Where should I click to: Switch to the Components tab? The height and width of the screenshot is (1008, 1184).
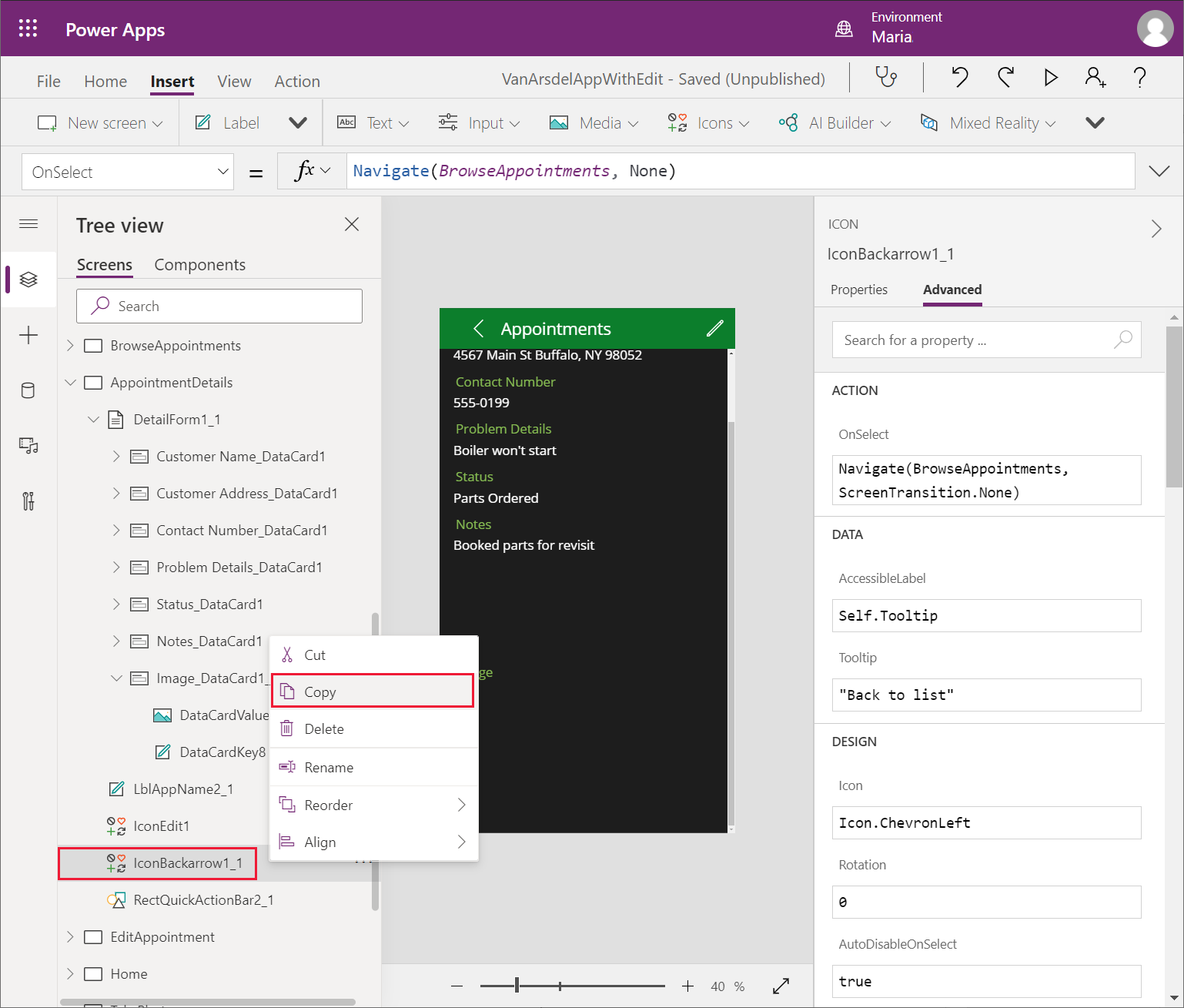point(199,265)
